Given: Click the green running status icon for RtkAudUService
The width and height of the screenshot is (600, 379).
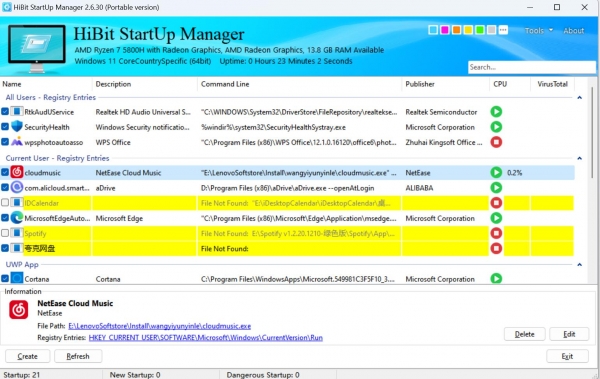Looking at the screenshot, I should (496, 112).
